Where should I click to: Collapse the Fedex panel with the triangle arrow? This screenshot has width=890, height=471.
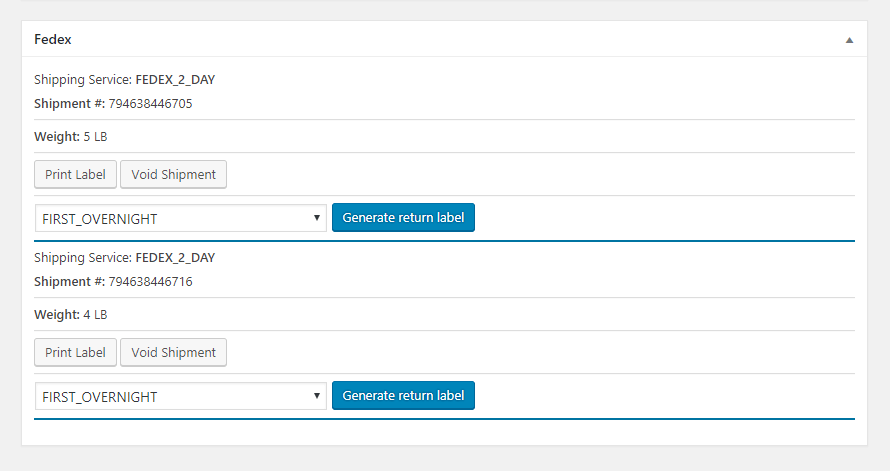tap(849, 40)
